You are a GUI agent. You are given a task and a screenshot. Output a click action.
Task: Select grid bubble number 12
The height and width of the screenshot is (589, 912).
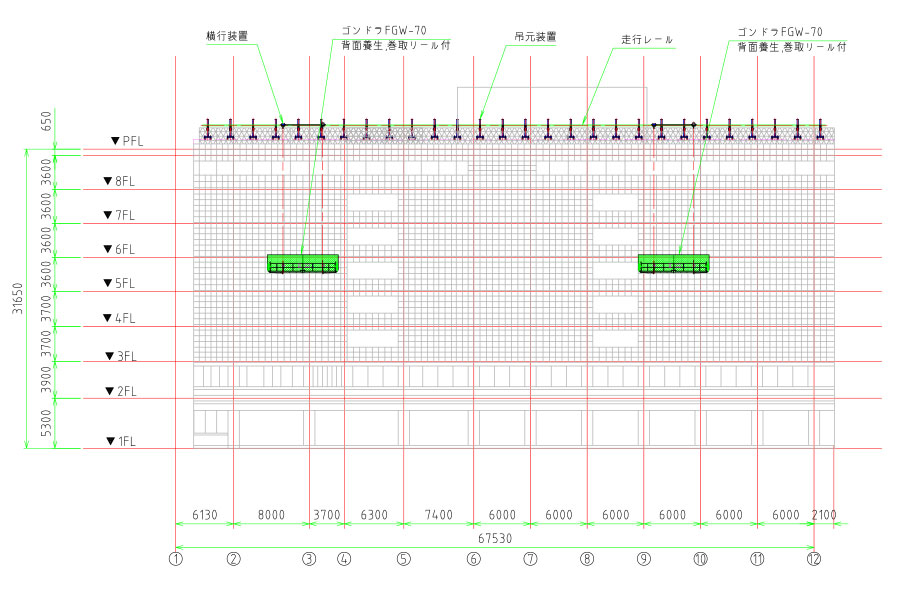tap(814, 559)
